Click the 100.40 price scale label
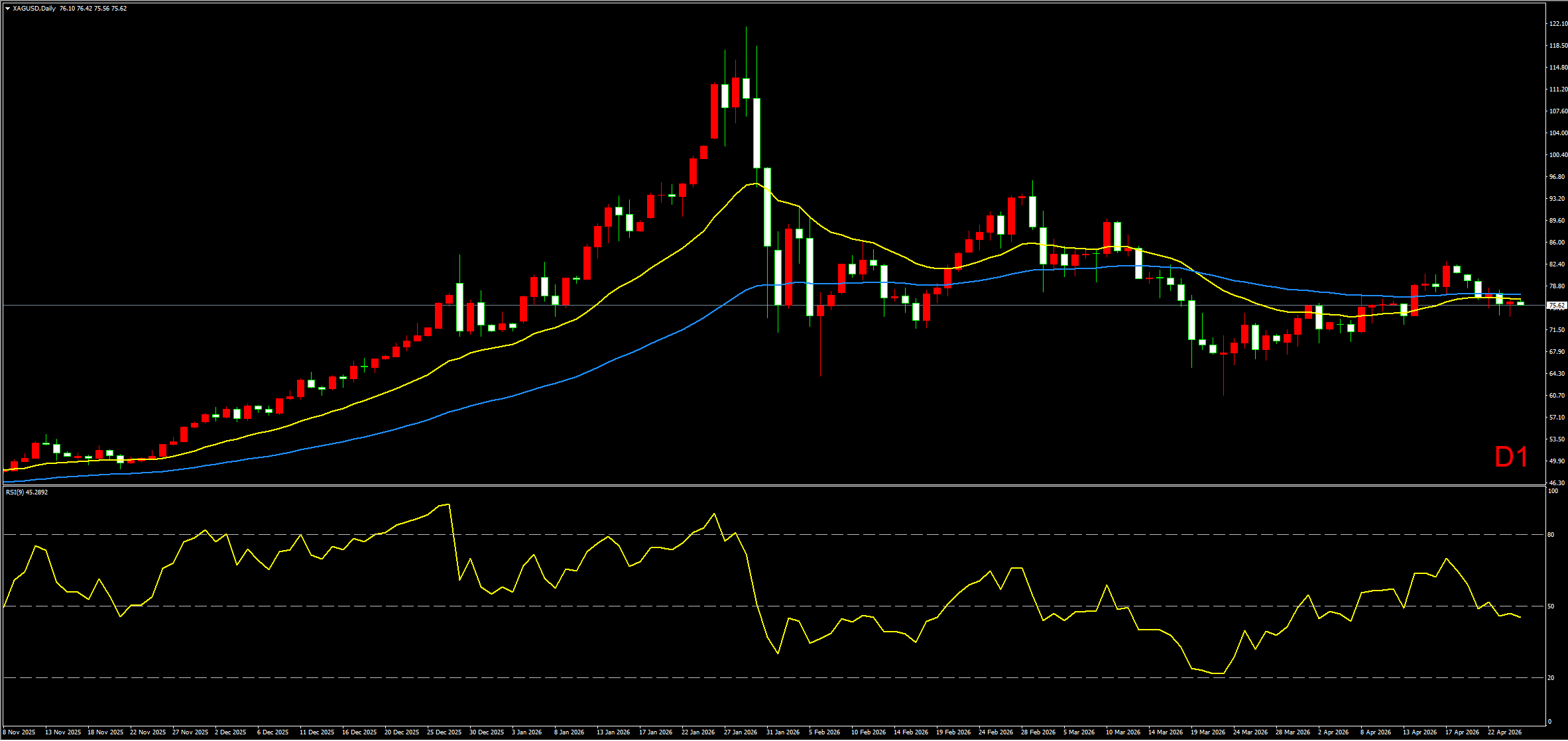This screenshot has width=1568, height=741. 1558,155
